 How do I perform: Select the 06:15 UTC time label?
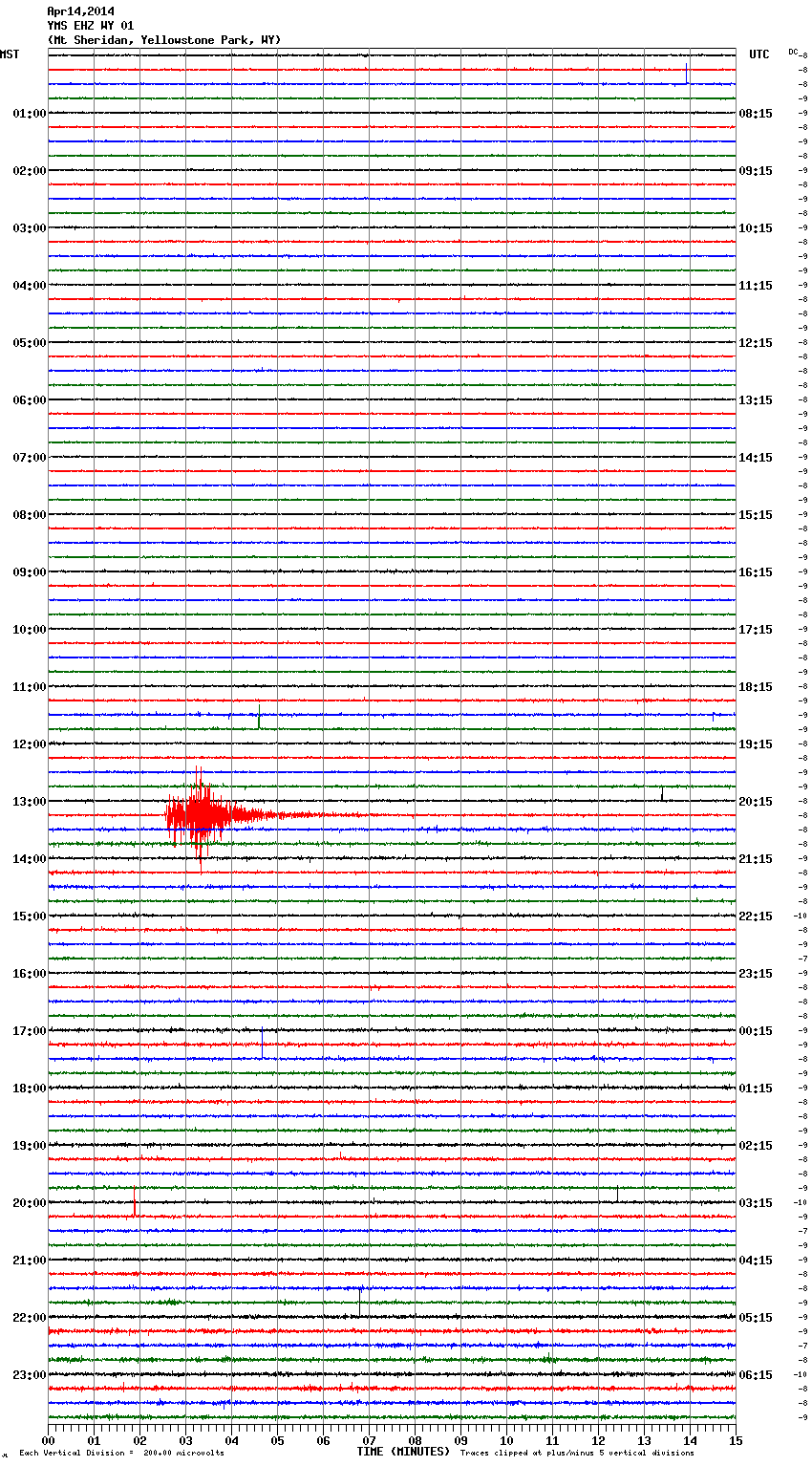(x=756, y=1375)
